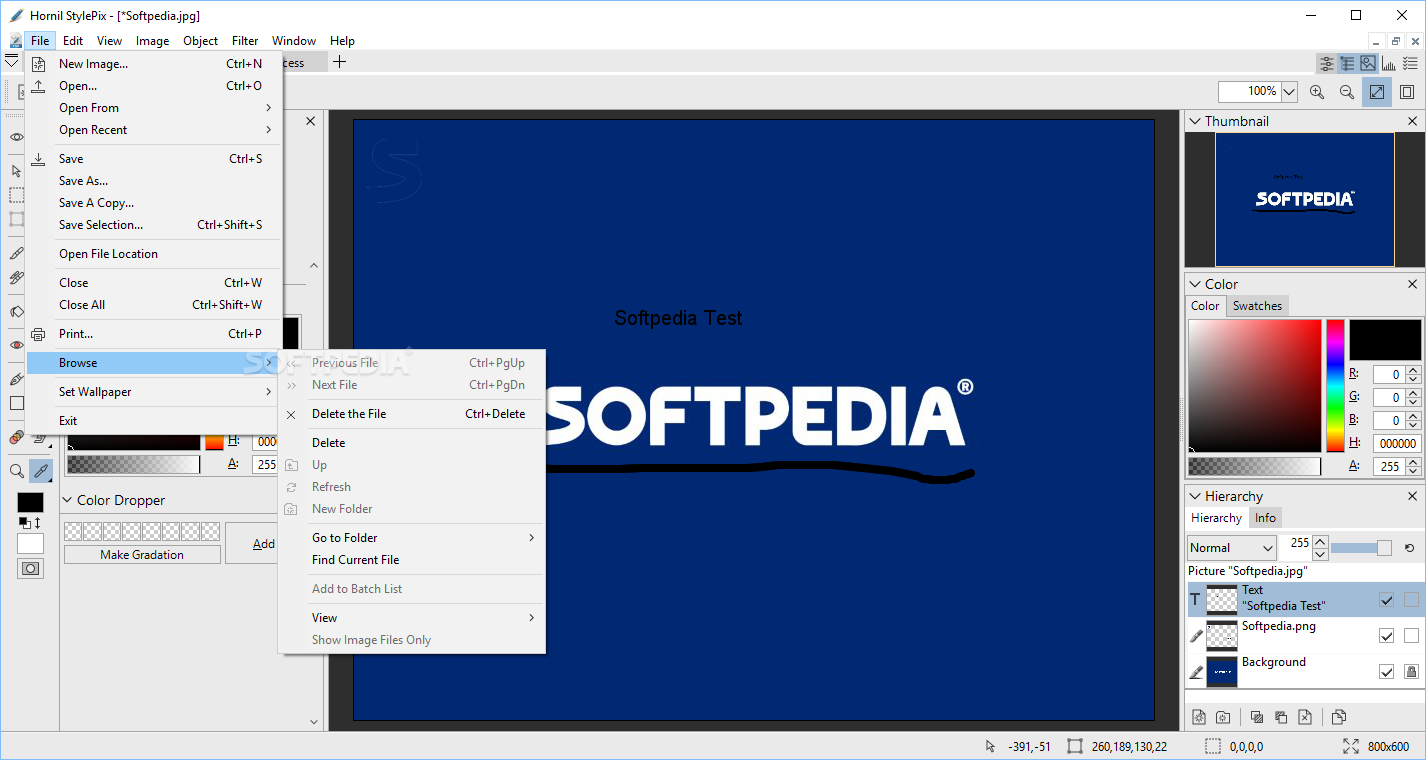Click New Image in File menu
This screenshot has width=1426, height=760.
[x=154, y=64]
